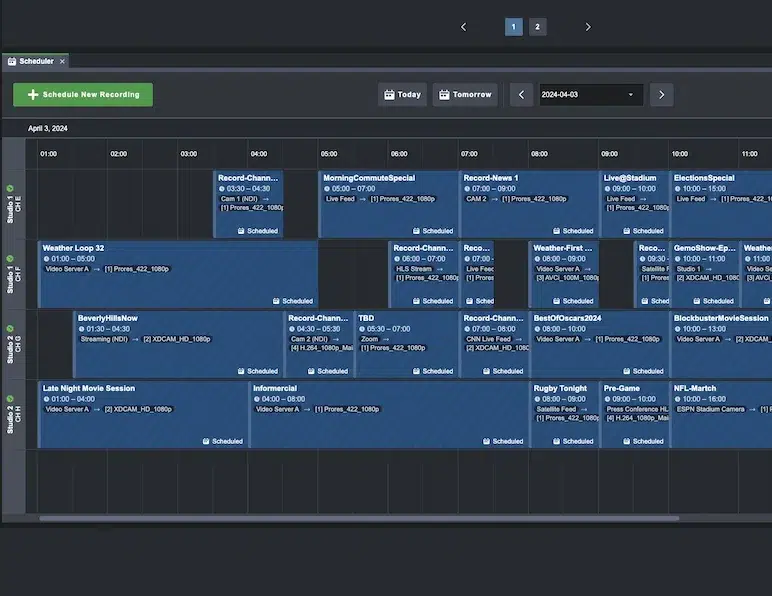
Task: Click the 05:00 time header
Action: (329, 154)
